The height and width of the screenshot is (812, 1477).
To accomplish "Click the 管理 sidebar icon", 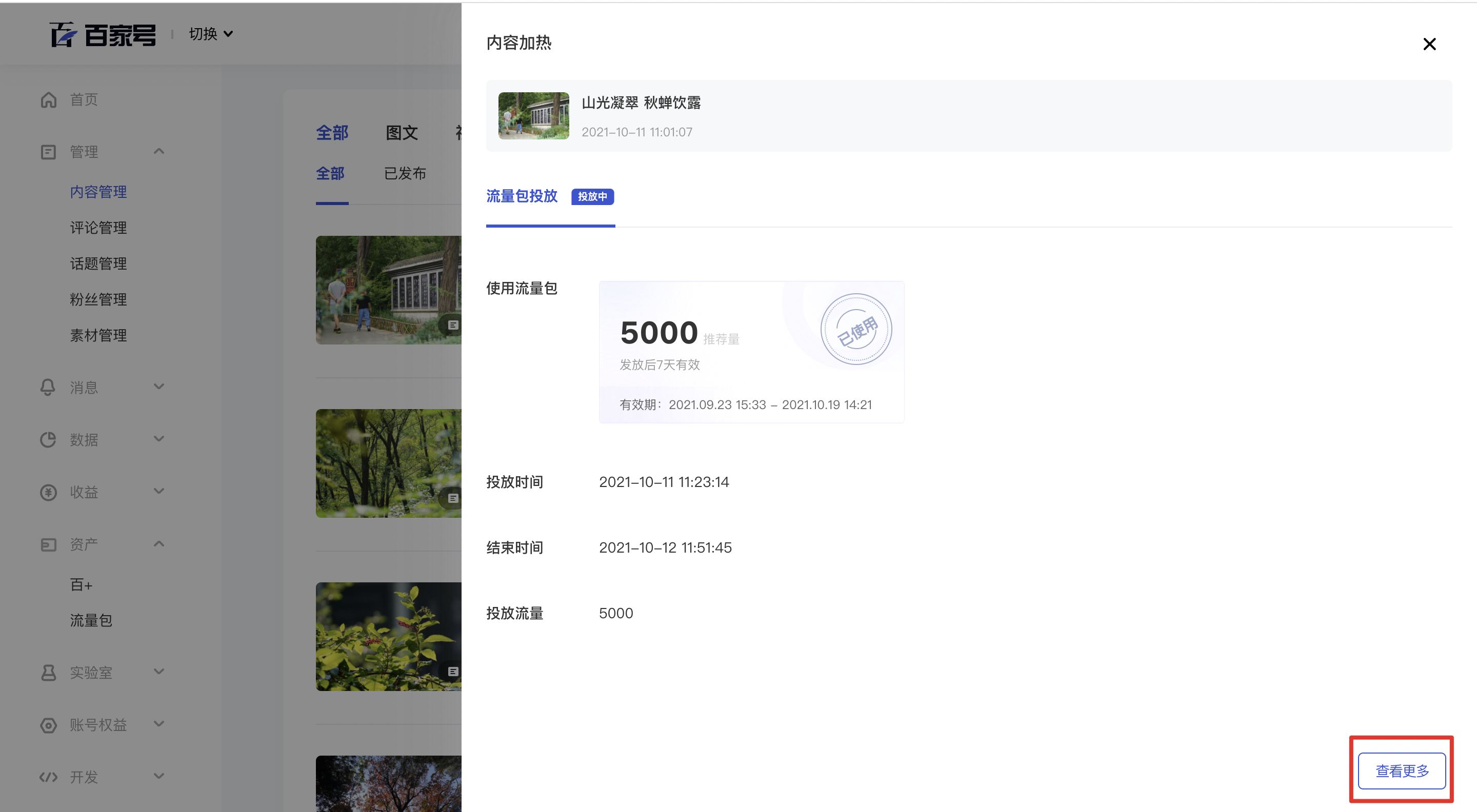I will coord(48,152).
